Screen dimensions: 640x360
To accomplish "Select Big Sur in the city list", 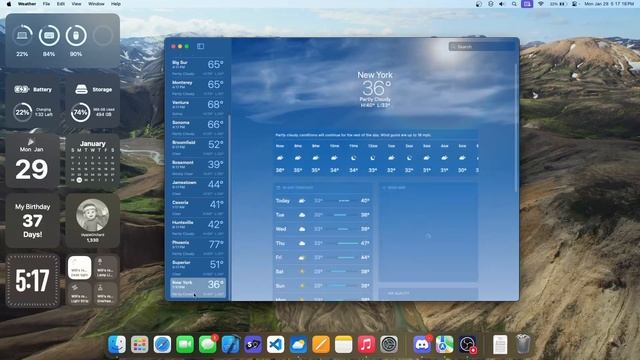I will pyautogui.click(x=198, y=67).
